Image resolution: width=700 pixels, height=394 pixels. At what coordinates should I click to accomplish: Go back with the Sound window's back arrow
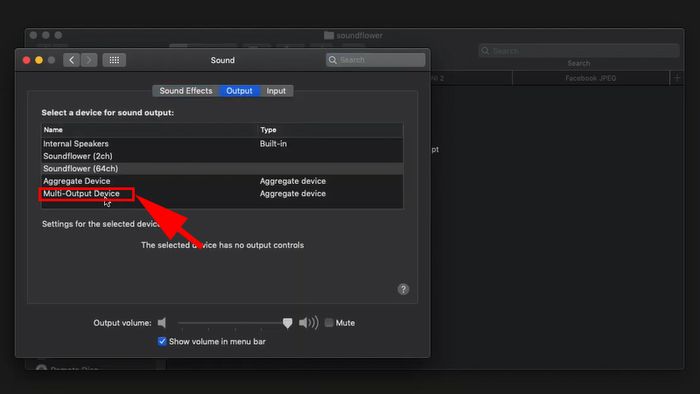71,60
